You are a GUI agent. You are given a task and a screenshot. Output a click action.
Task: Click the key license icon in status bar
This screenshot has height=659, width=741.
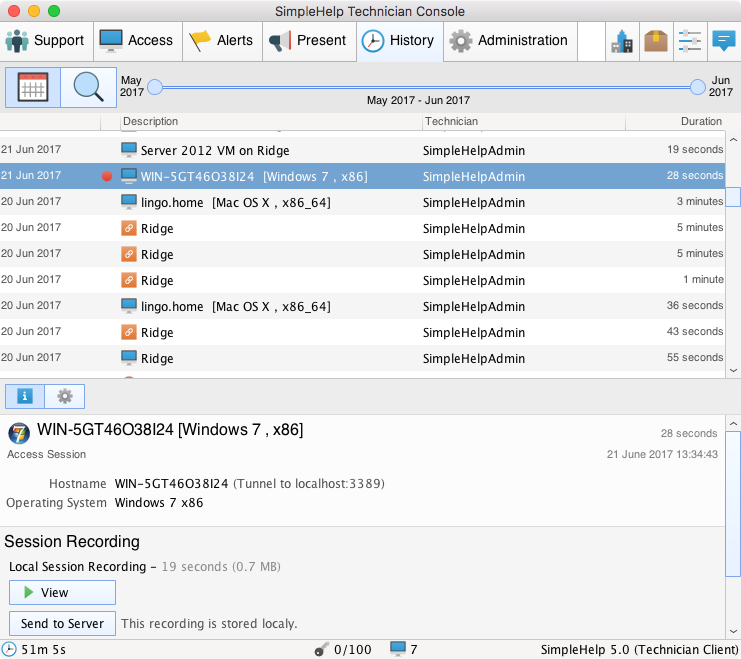click(x=321, y=650)
